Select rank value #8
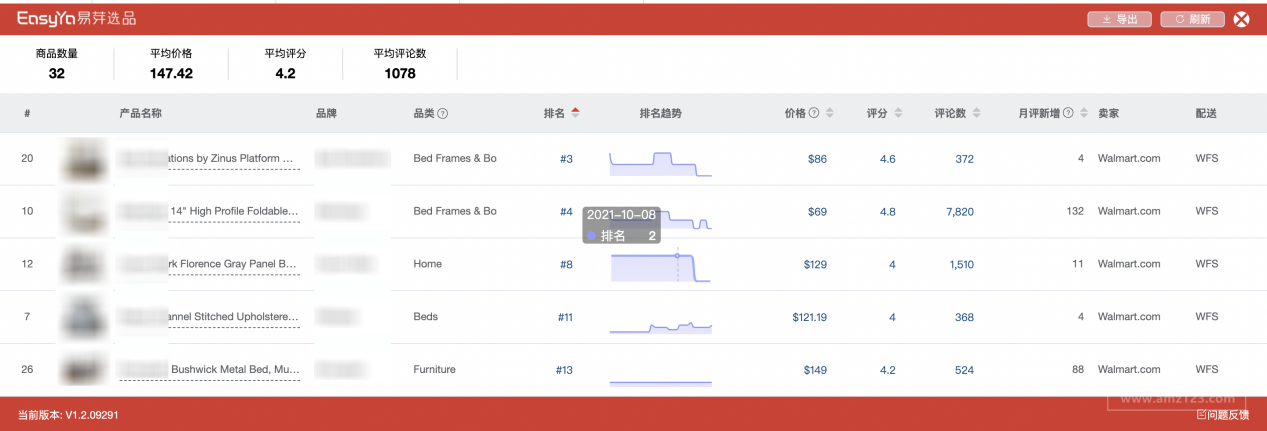This screenshot has height=431, width=1267. [x=566, y=264]
